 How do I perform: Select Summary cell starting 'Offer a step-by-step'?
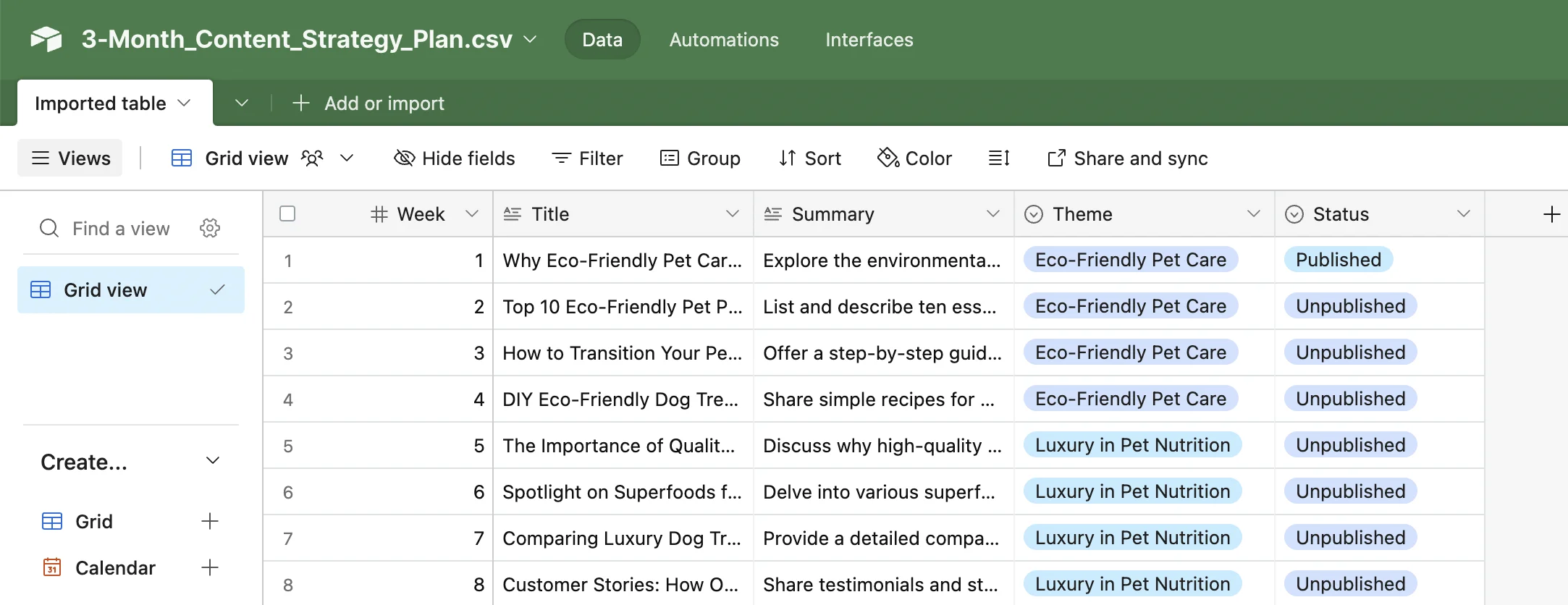[x=884, y=352]
